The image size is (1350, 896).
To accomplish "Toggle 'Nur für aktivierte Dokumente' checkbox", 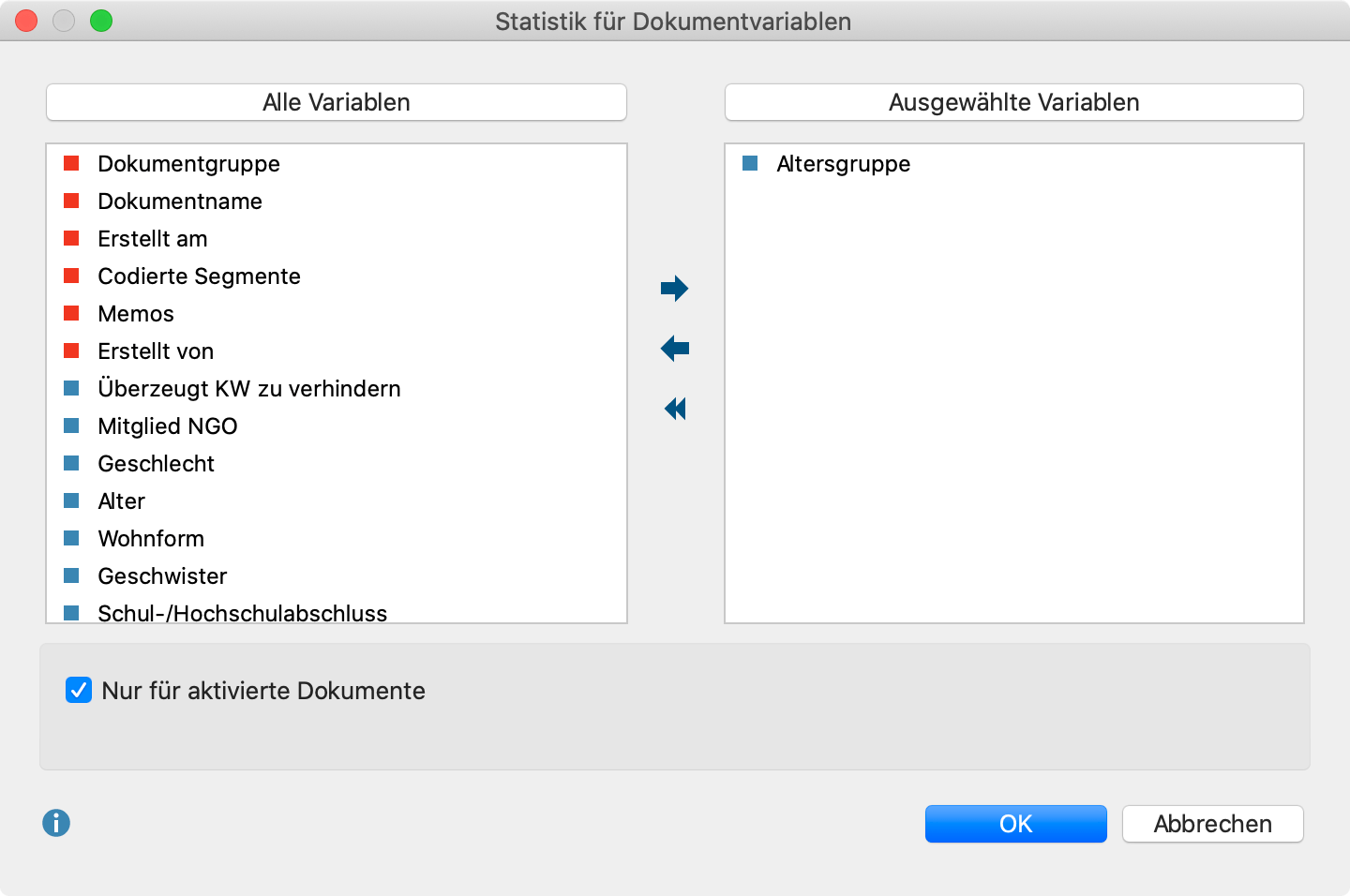I will pyautogui.click(x=79, y=691).
